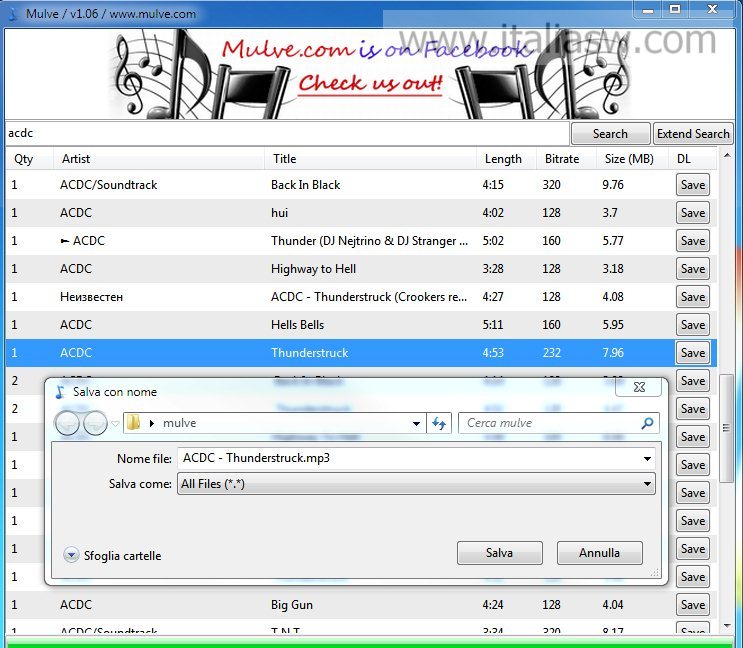This screenshot has height=648, width=743.
Task: Click the Mulve Facebook banner
Action: (x=370, y=74)
